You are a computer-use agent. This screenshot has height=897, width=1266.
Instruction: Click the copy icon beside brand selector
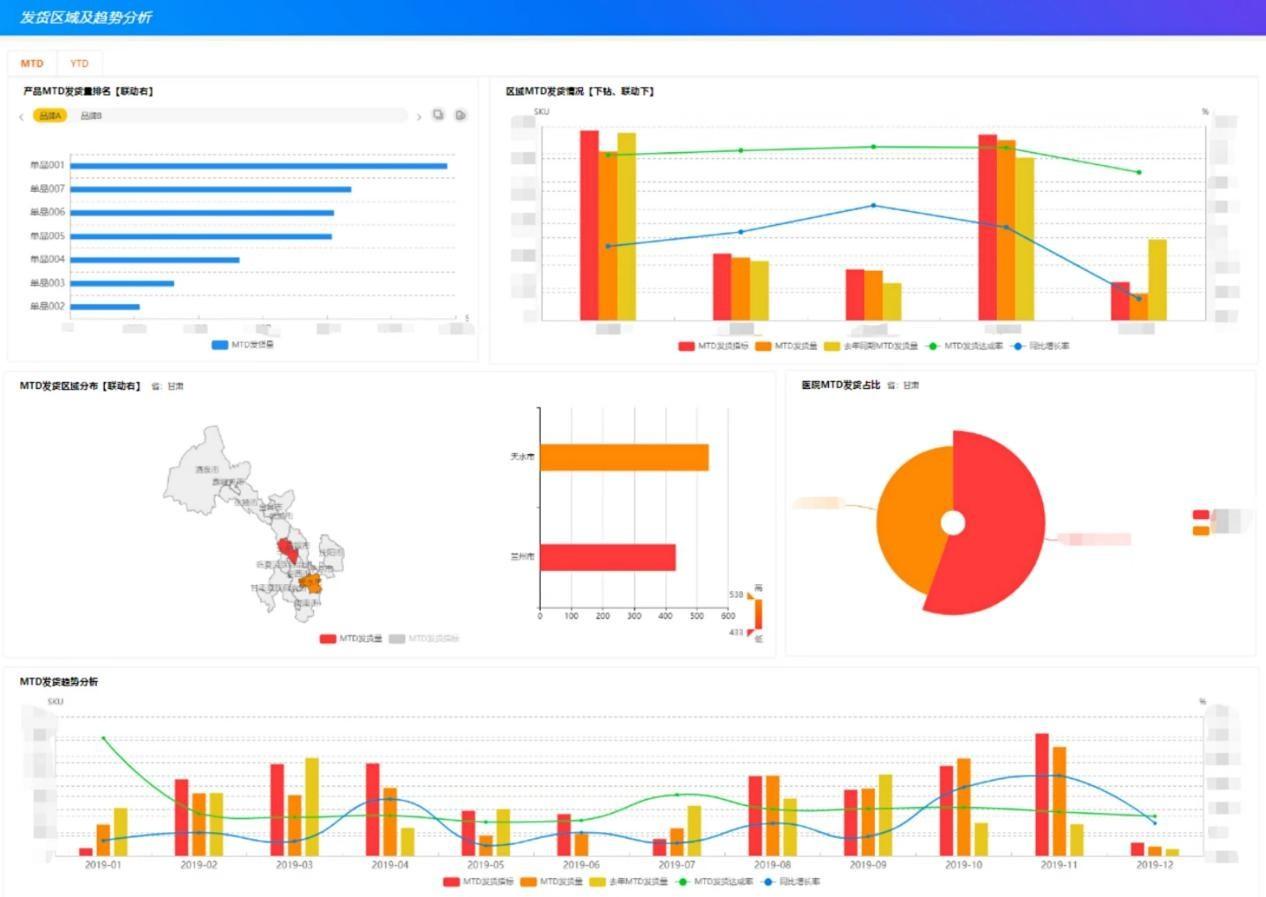click(438, 115)
